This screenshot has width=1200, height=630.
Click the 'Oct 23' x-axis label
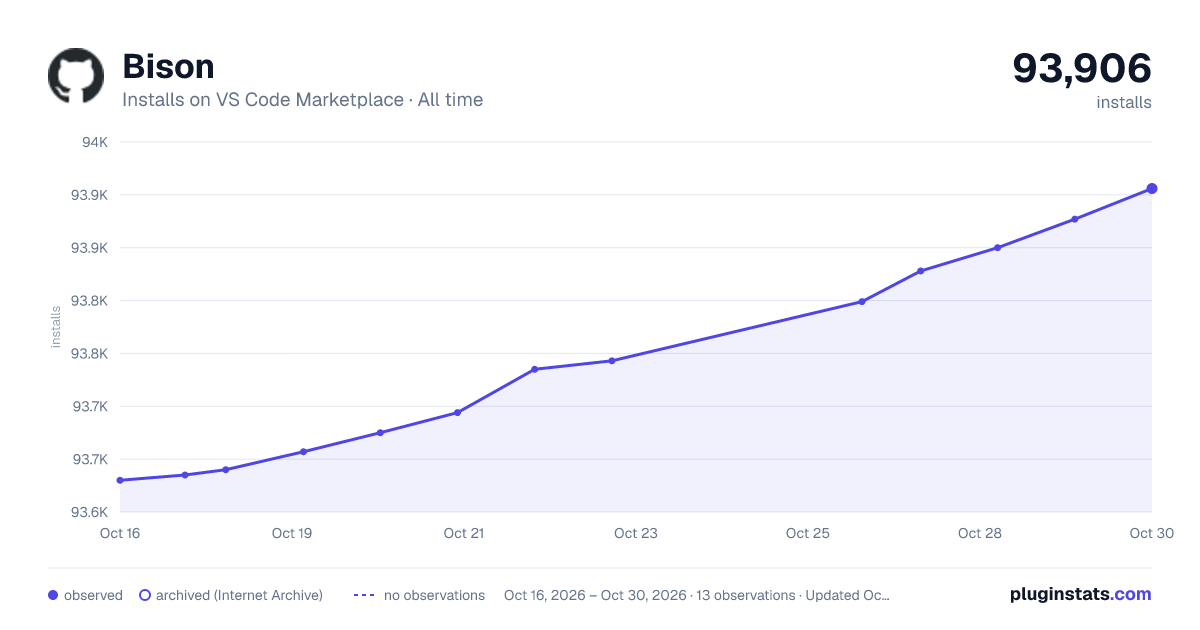tap(636, 533)
